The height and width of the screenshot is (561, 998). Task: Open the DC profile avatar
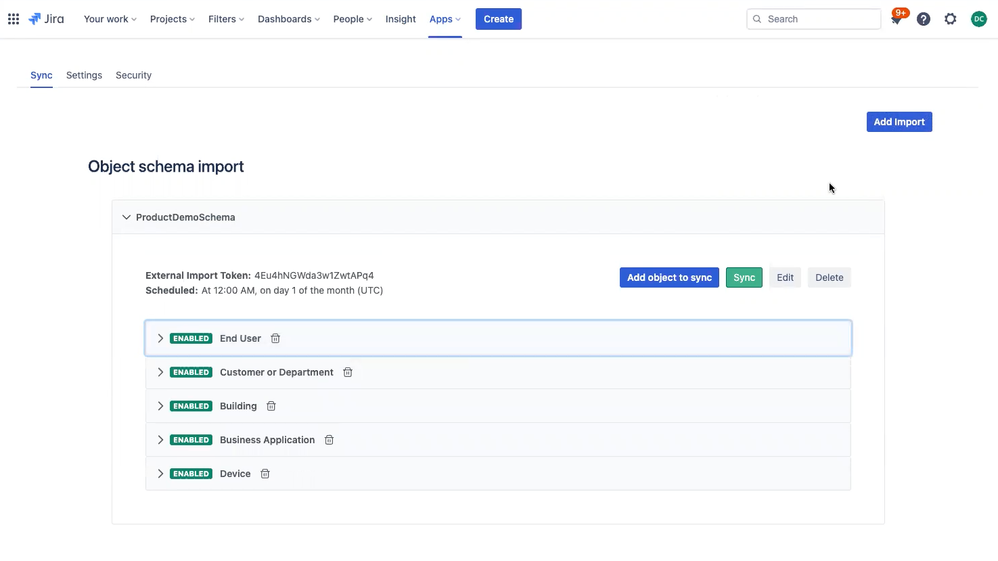(x=979, y=19)
